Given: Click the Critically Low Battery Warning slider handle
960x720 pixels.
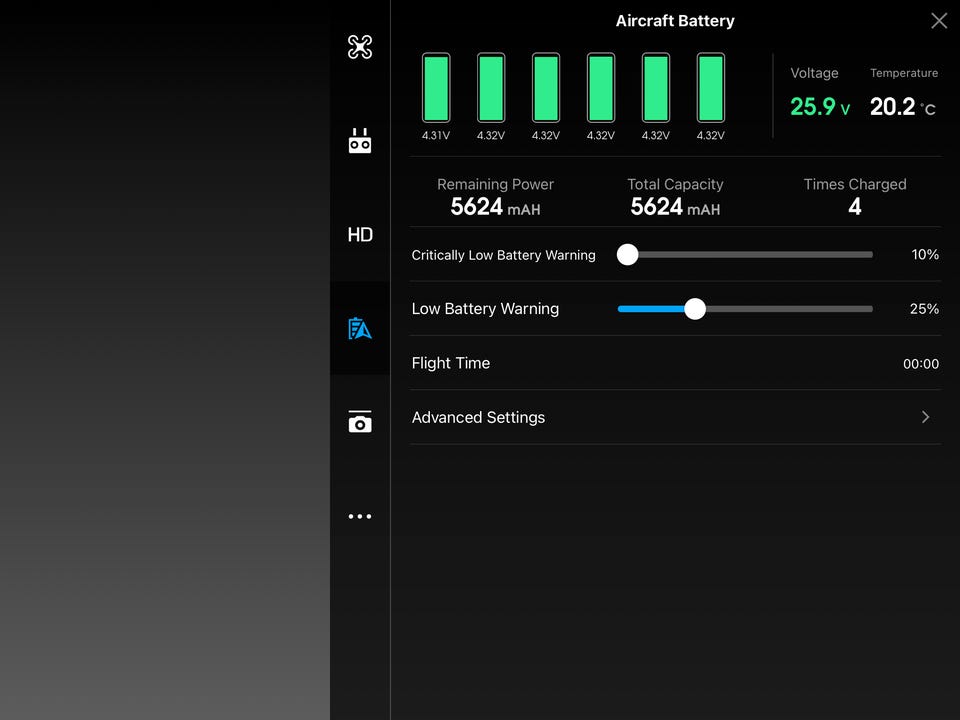Looking at the screenshot, I should pos(627,255).
